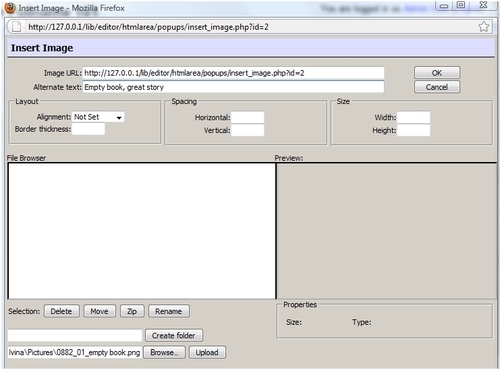
Task: Click the Rename selection button
Action: click(169, 311)
